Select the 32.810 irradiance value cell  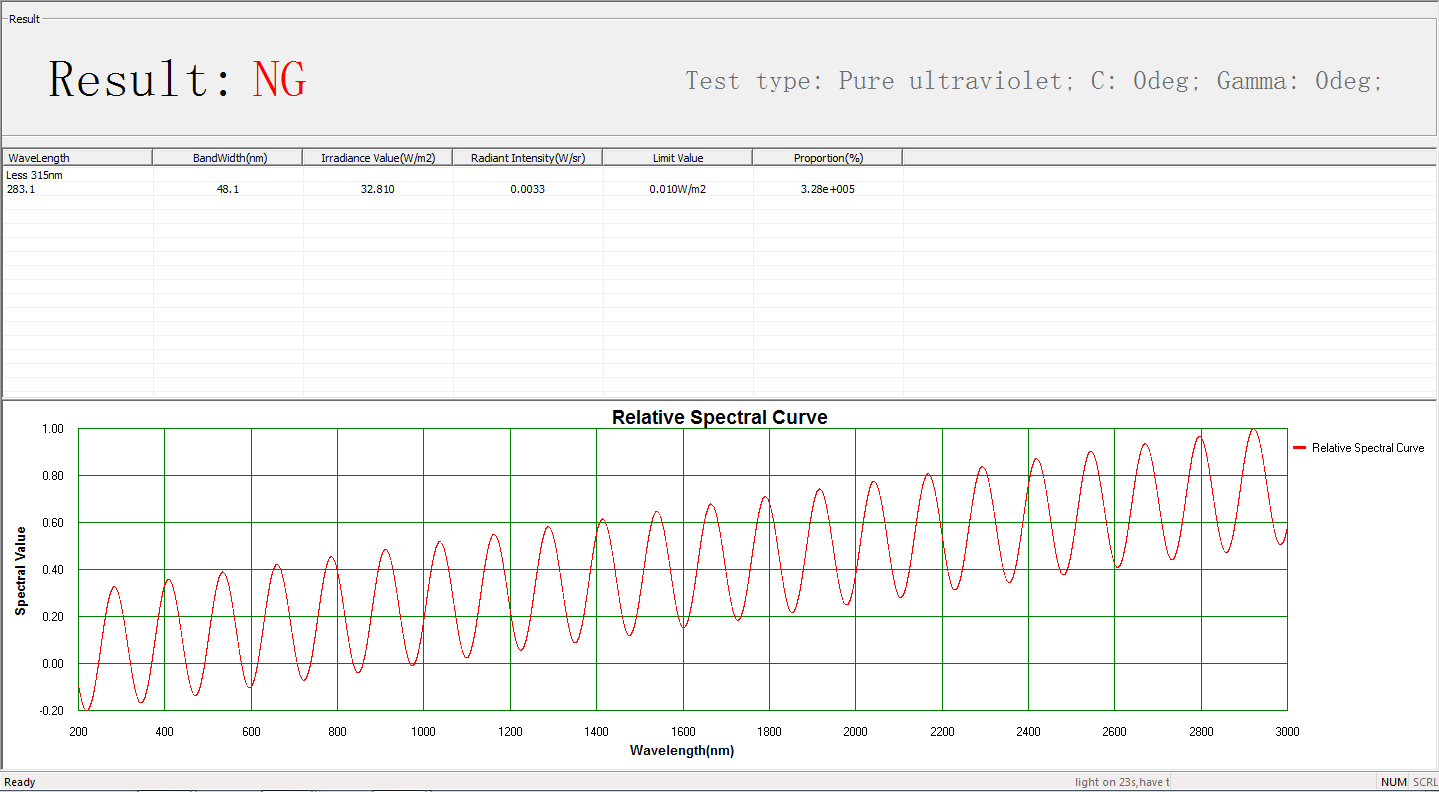pos(378,189)
